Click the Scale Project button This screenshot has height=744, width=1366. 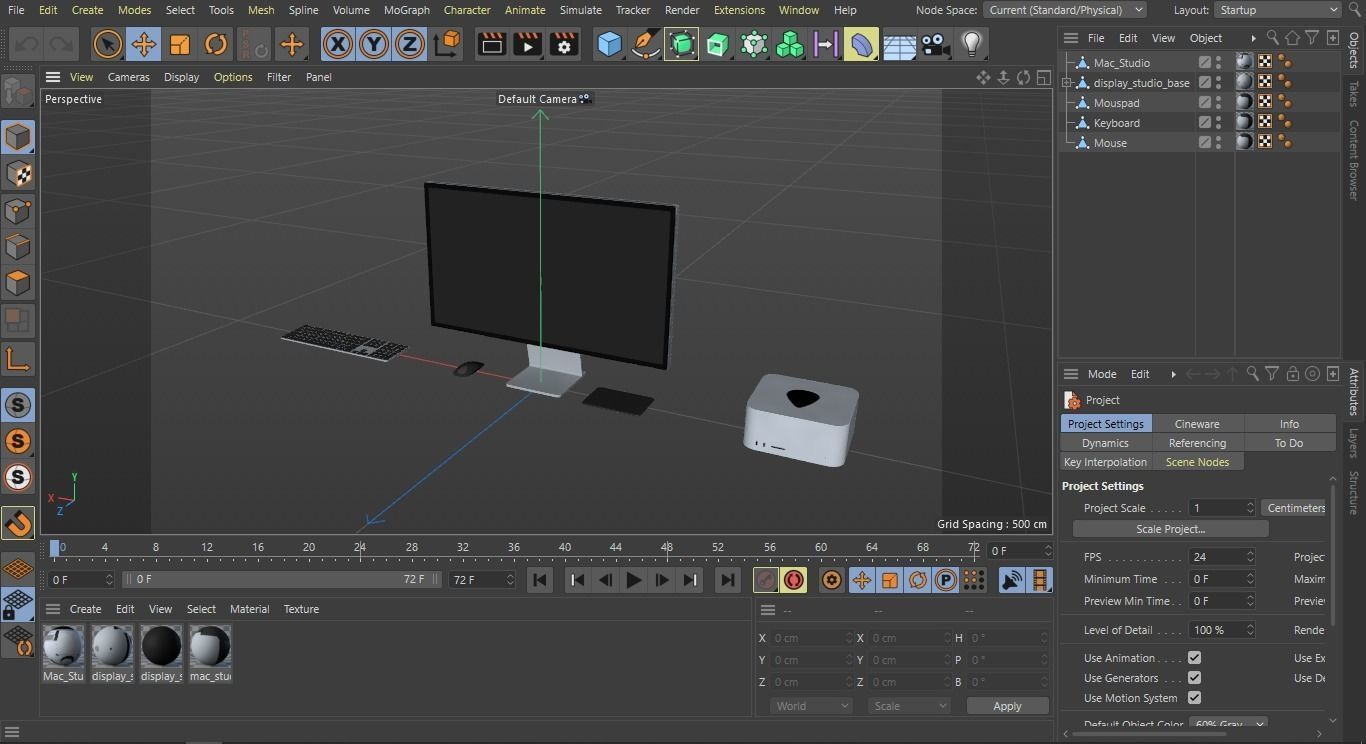pos(1171,528)
